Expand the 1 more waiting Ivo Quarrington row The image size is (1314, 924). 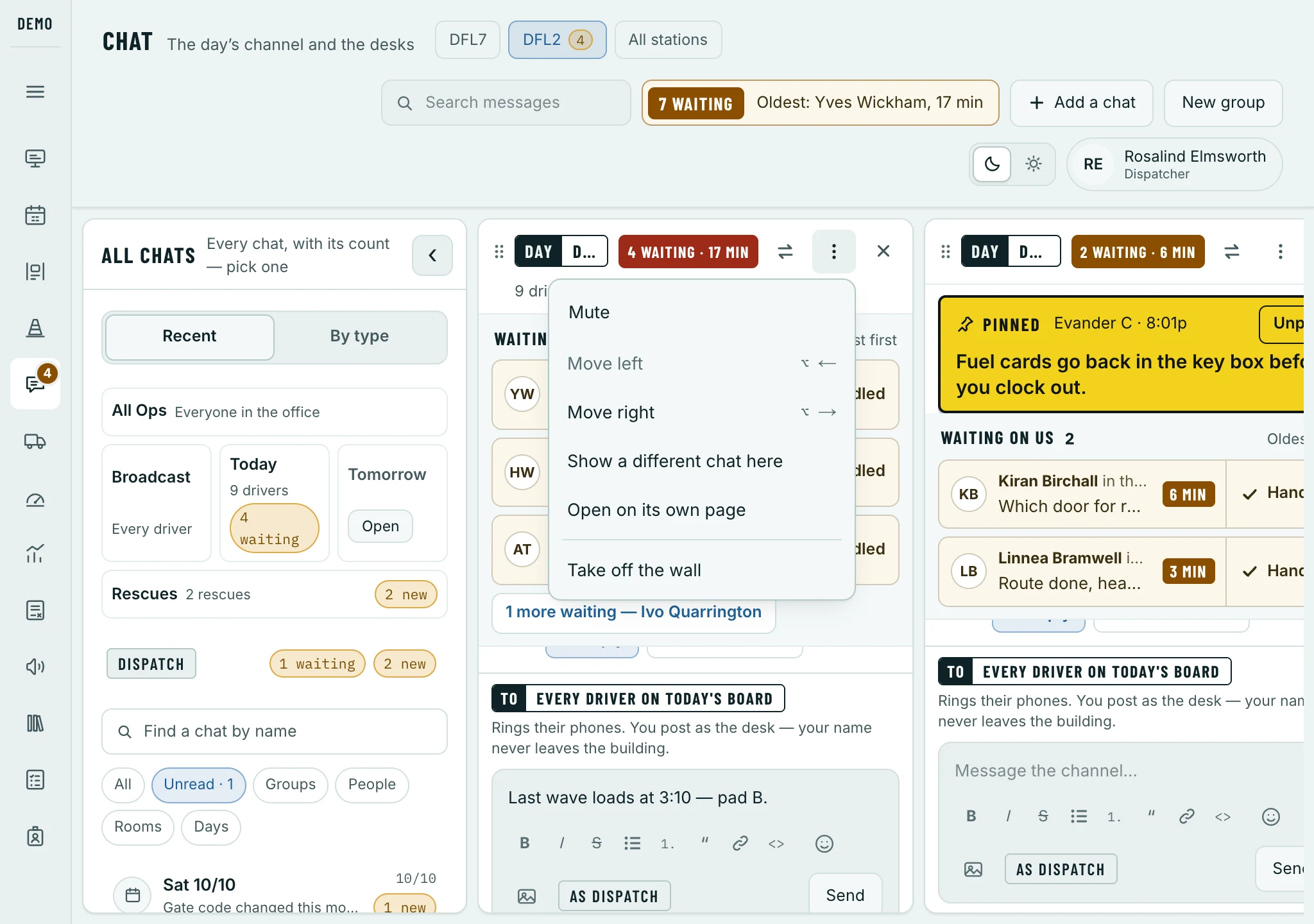633,613
